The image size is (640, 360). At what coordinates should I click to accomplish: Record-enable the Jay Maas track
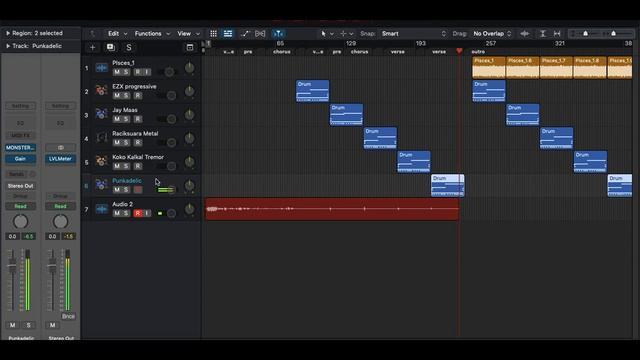click(138, 119)
